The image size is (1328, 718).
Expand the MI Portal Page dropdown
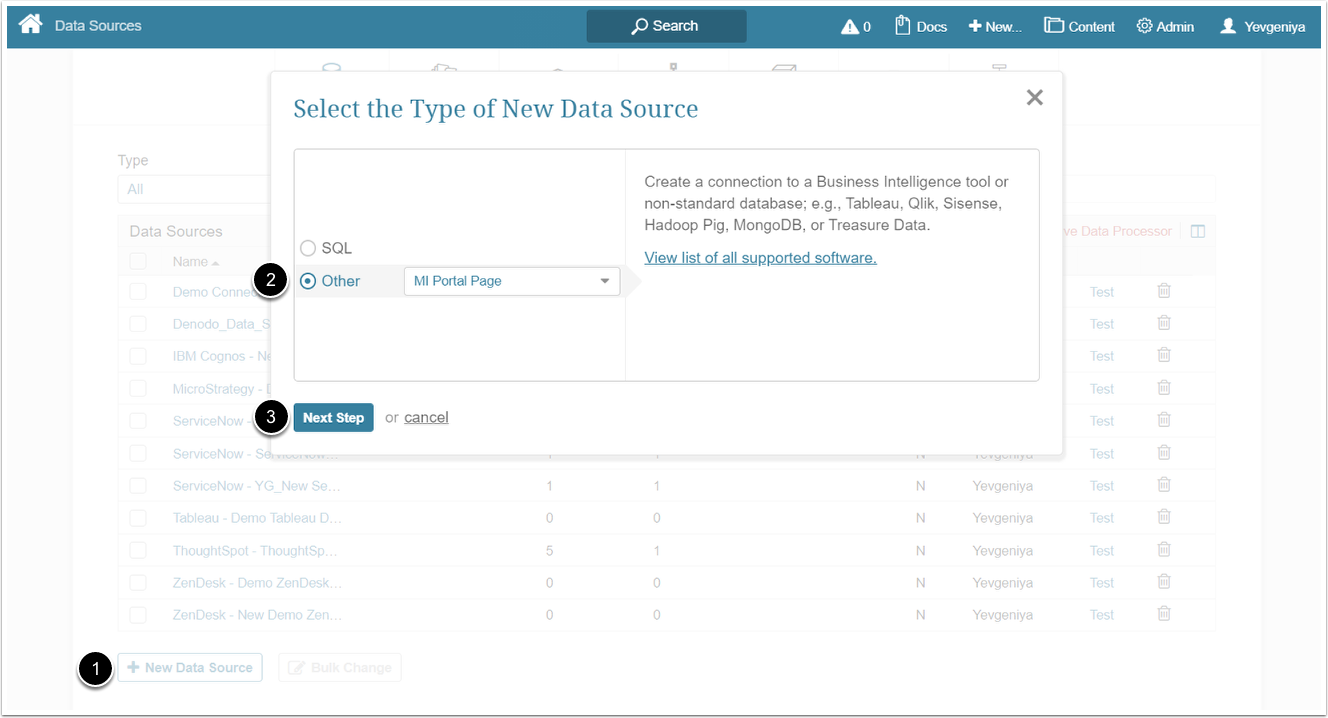pyautogui.click(x=511, y=281)
